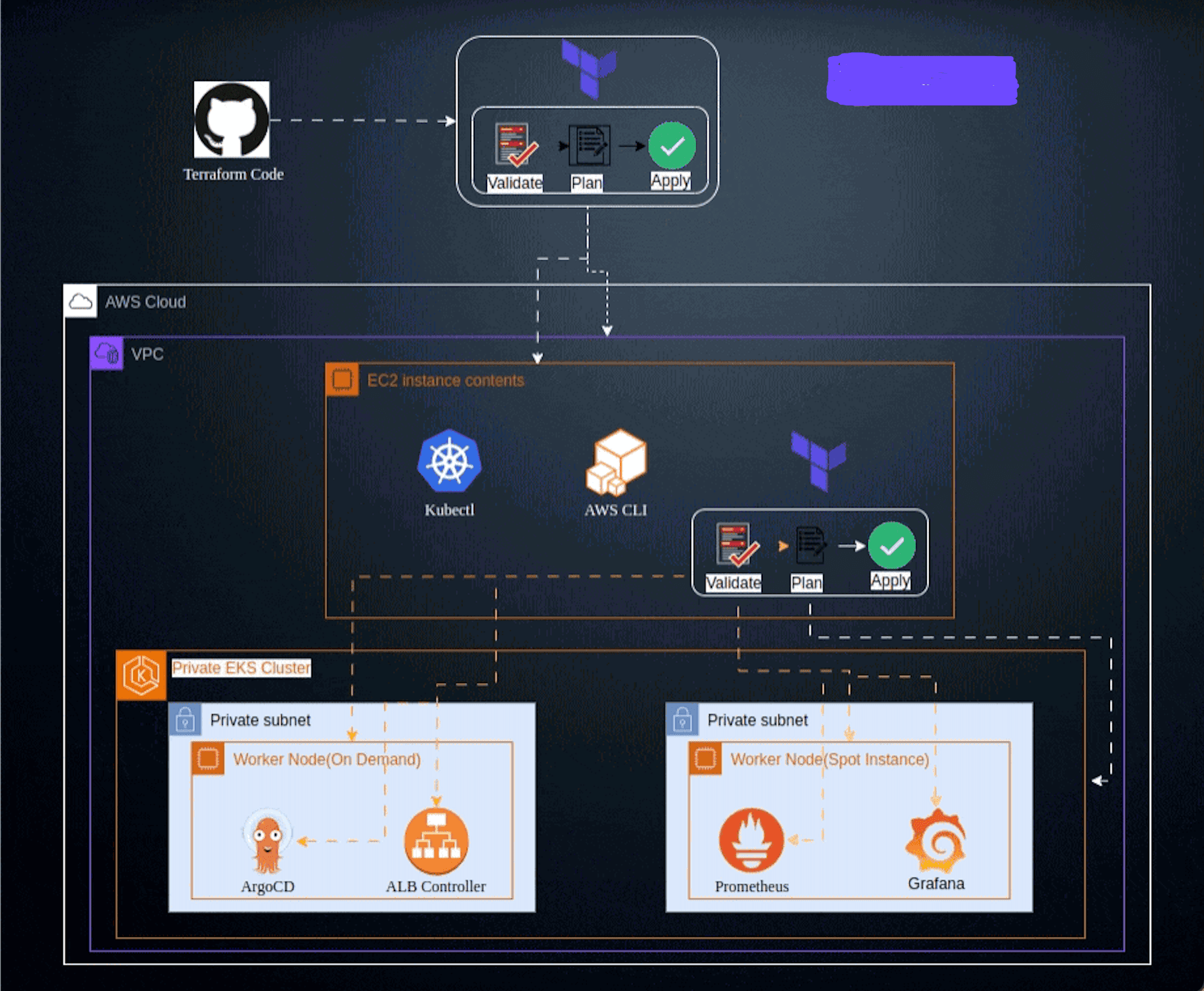Select the Kubectl Kubernetes wheel icon
The height and width of the screenshot is (991, 1204).
[450, 461]
